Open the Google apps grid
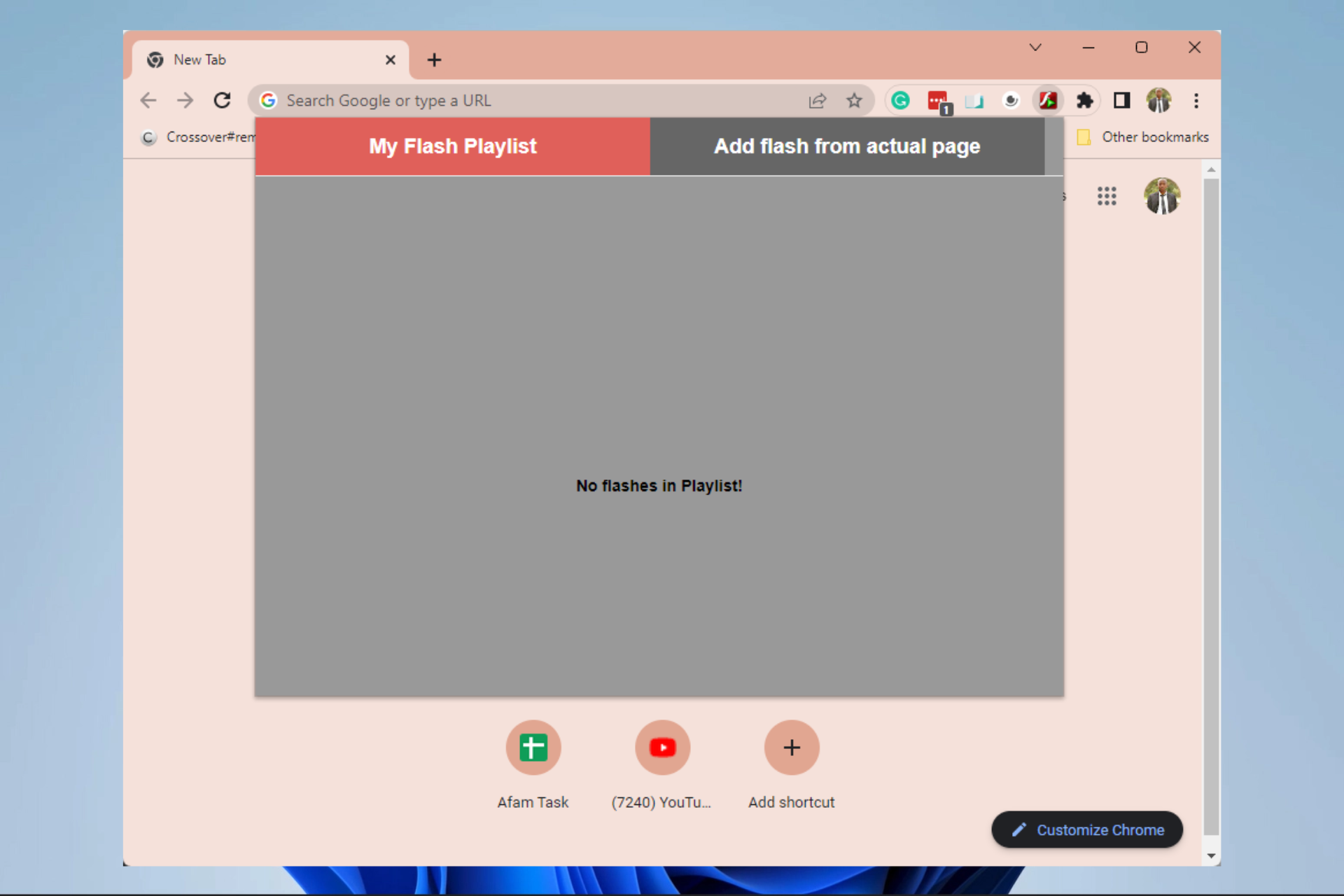Viewport: 1344px width, 896px height. (1107, 196)
